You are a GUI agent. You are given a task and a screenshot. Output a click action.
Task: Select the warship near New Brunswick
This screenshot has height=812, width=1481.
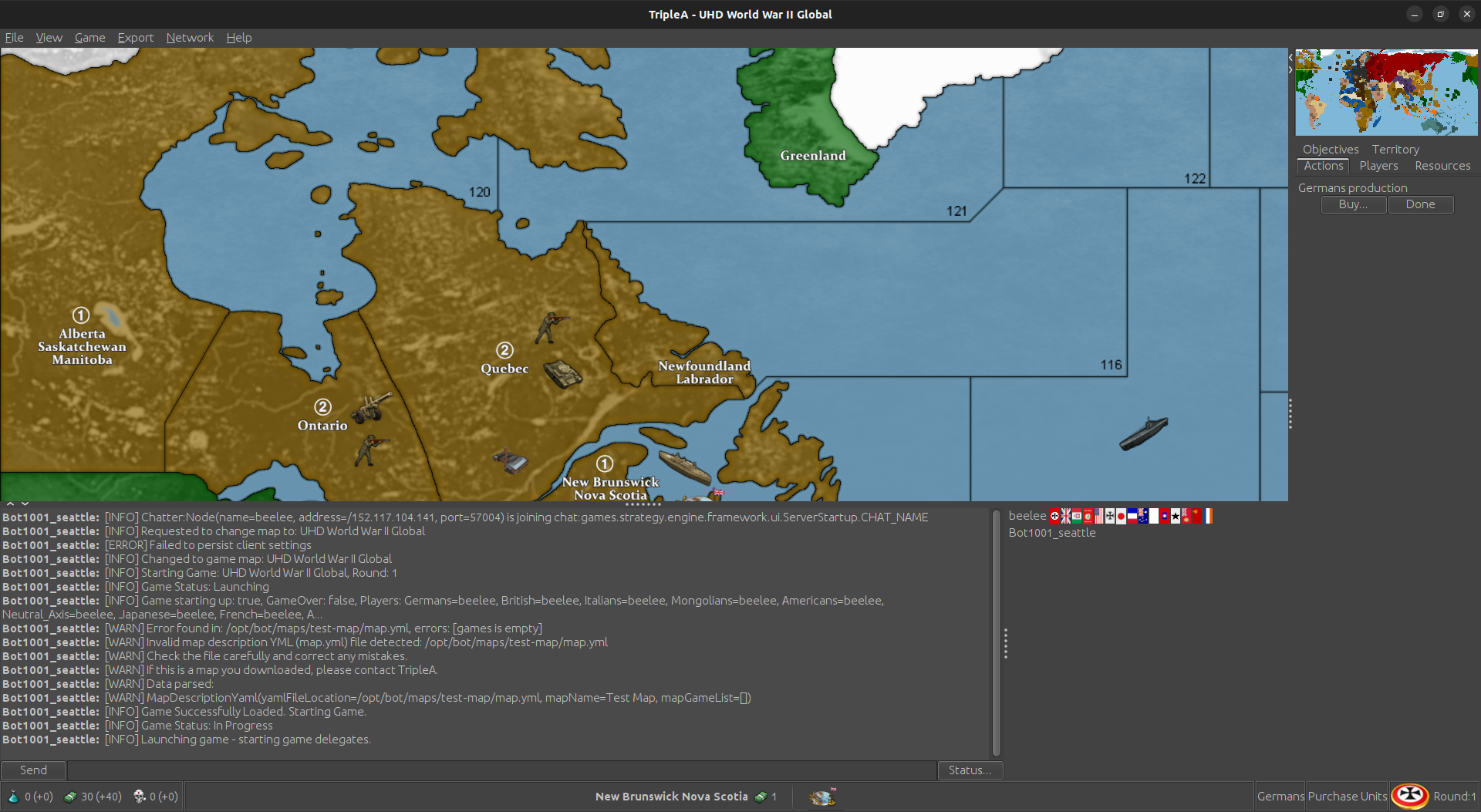(685, 467)
